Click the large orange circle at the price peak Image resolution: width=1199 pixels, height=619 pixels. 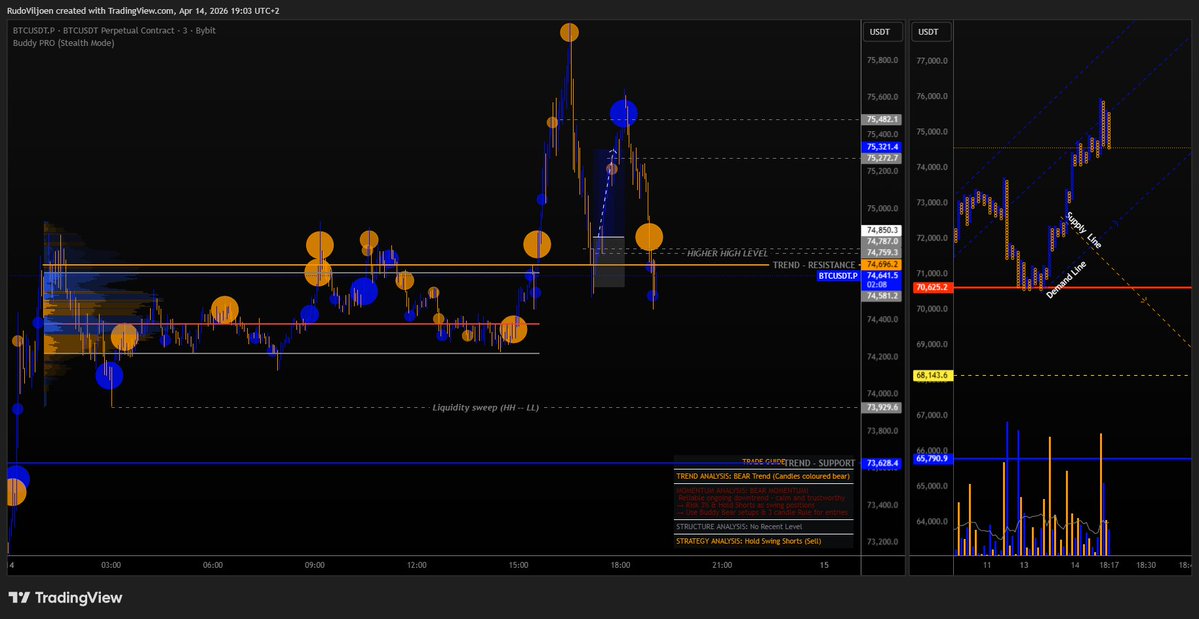[x=569, y=33]
